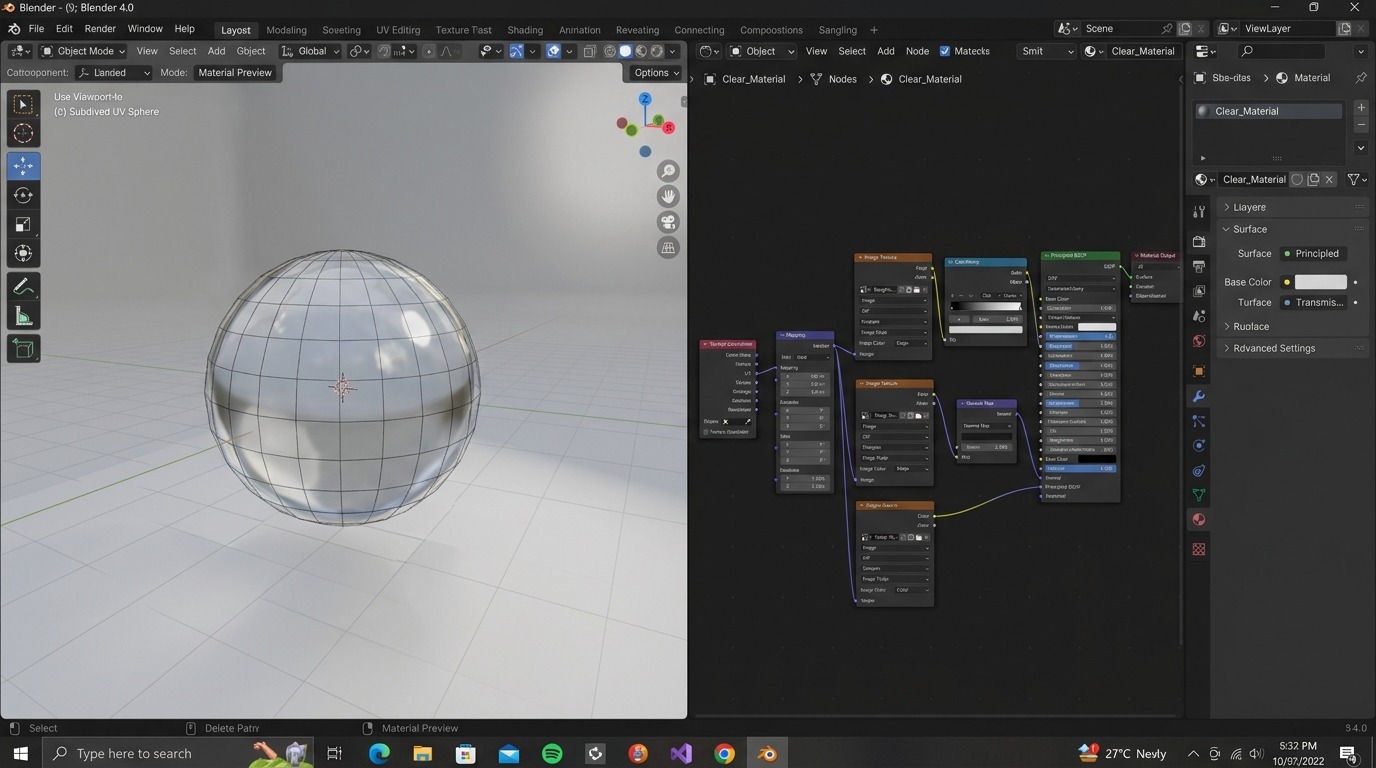Activate the Scale tool

[23, 224]
